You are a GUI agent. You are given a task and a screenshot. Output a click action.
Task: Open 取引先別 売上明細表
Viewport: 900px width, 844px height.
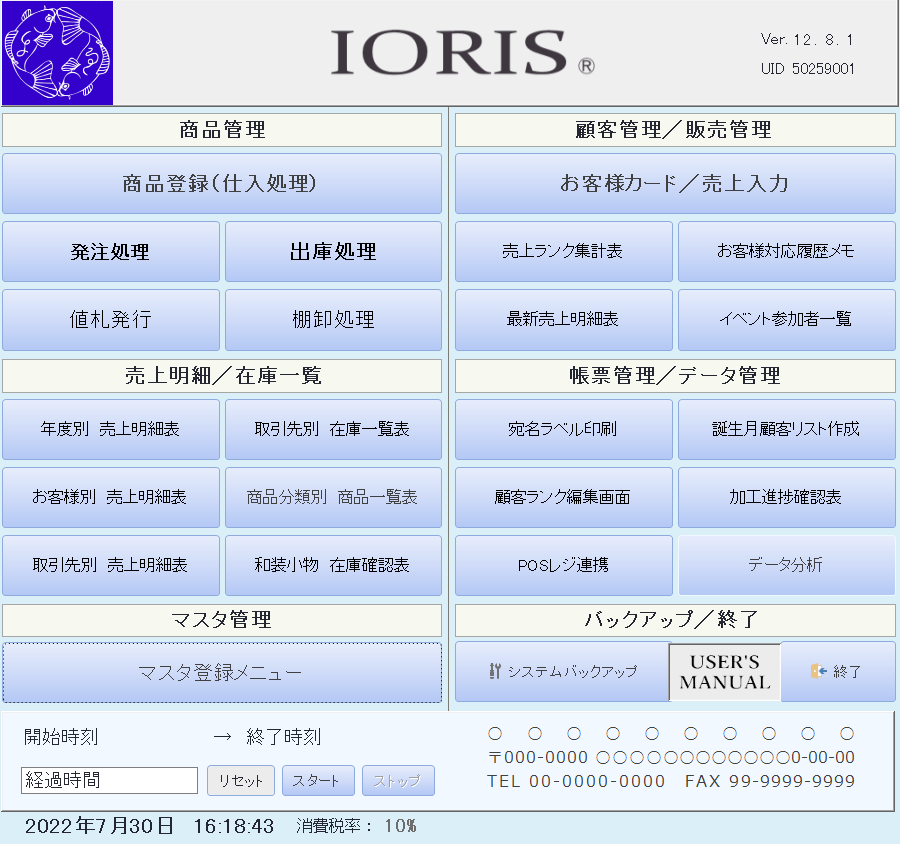(x=111, y=566)
